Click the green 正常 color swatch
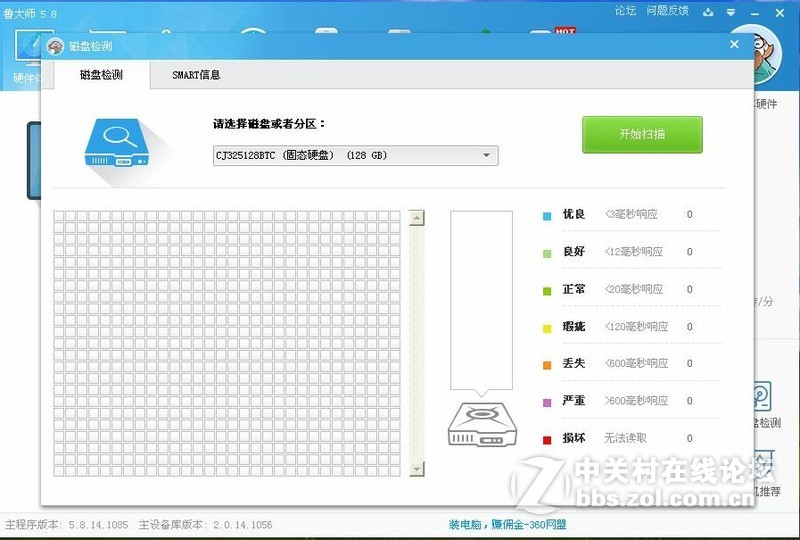Viewport: 800px width, 540px height. (x=547, y=291)
